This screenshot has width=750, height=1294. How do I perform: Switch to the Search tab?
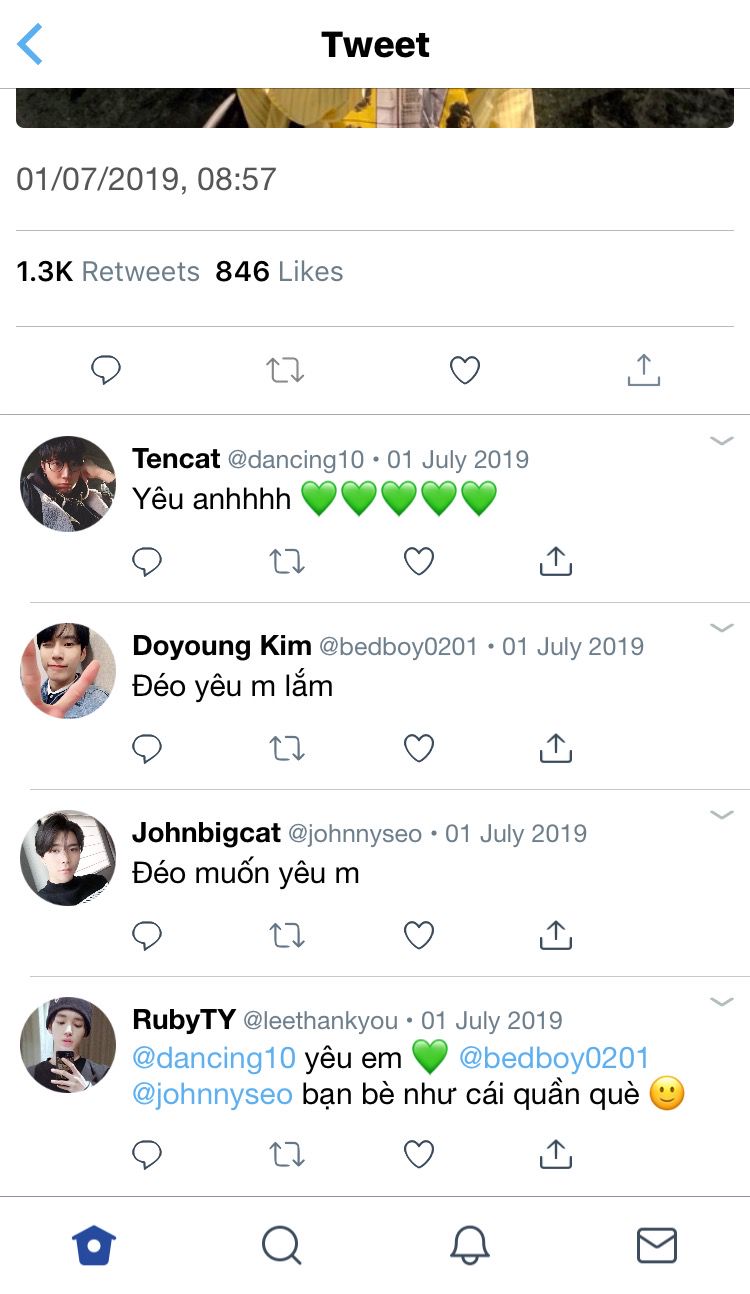coord(281,1245)
